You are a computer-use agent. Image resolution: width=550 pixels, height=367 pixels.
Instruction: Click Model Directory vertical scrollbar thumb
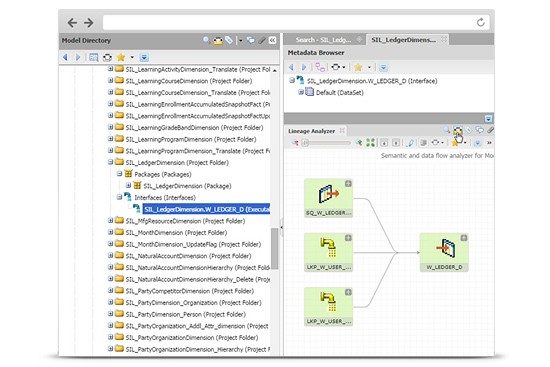(275, 248)
